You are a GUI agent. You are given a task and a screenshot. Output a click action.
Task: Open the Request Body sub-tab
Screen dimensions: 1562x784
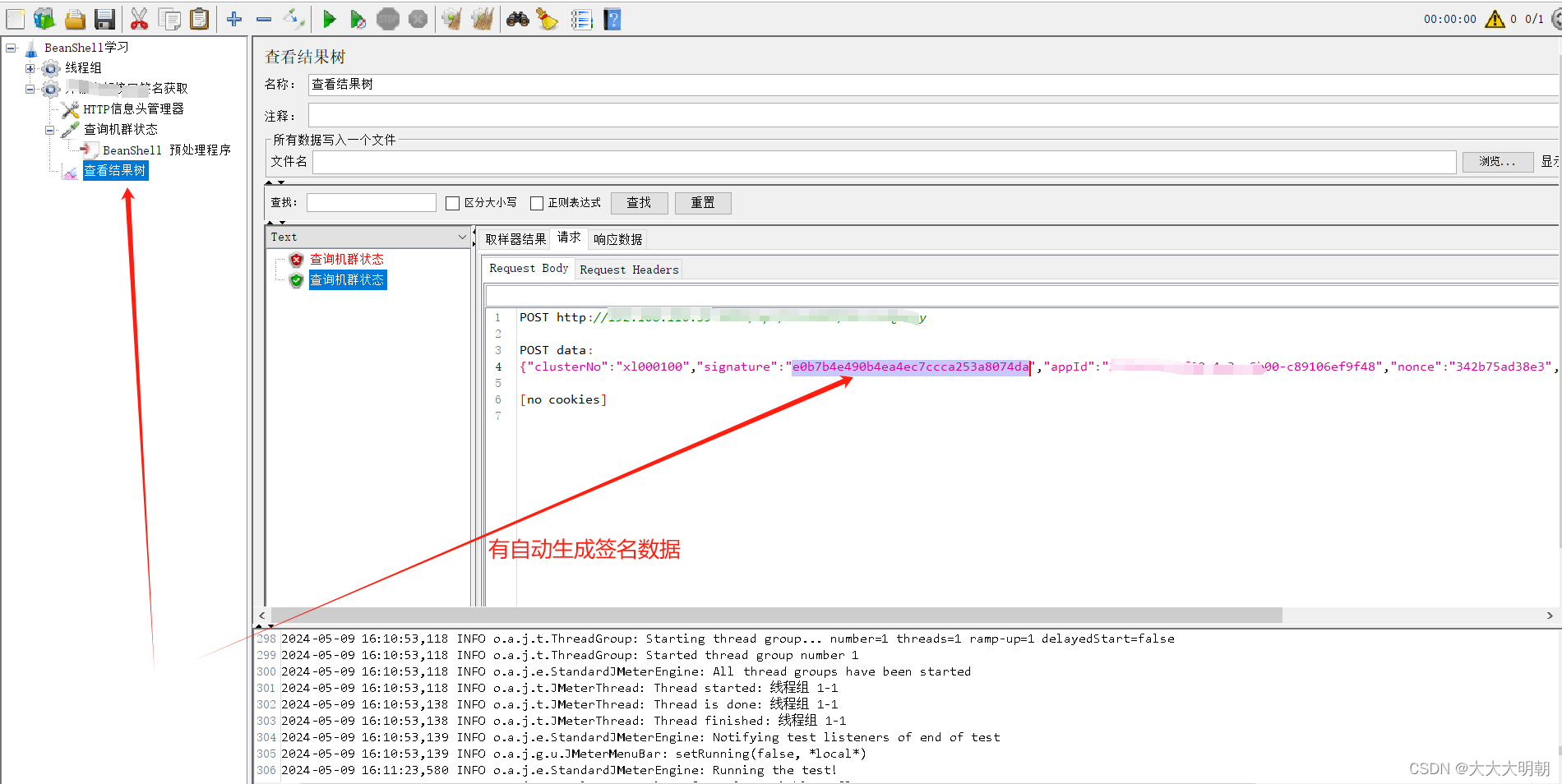529,268
